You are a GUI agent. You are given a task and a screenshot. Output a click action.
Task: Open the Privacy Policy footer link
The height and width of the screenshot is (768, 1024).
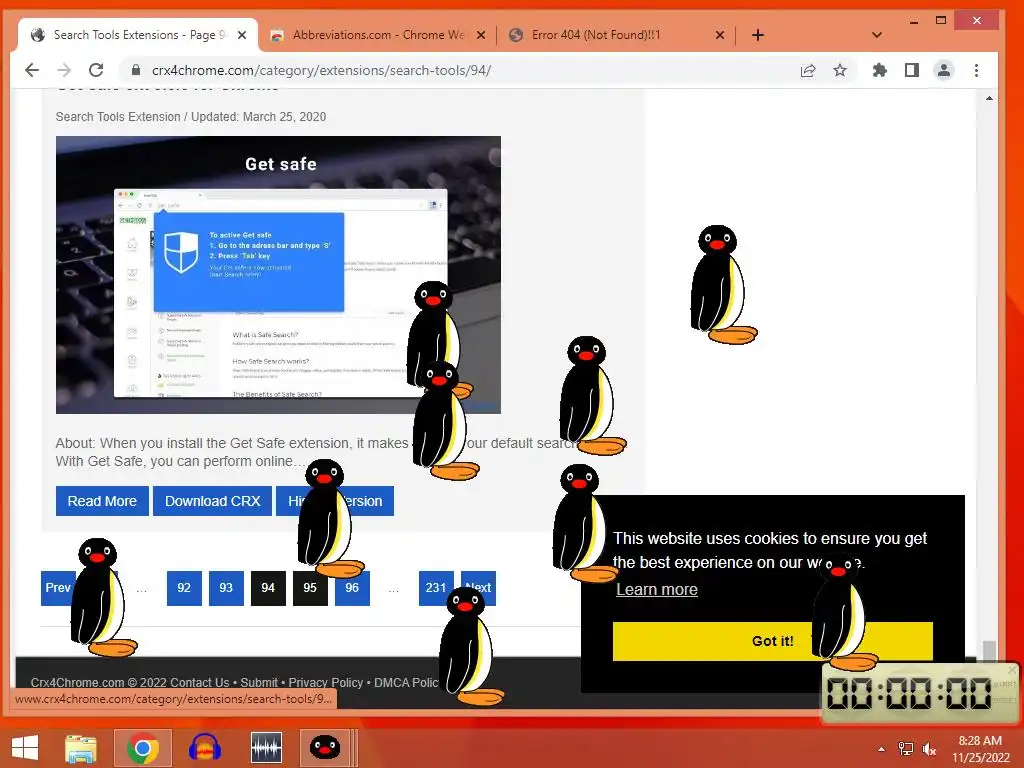(325, 682)
